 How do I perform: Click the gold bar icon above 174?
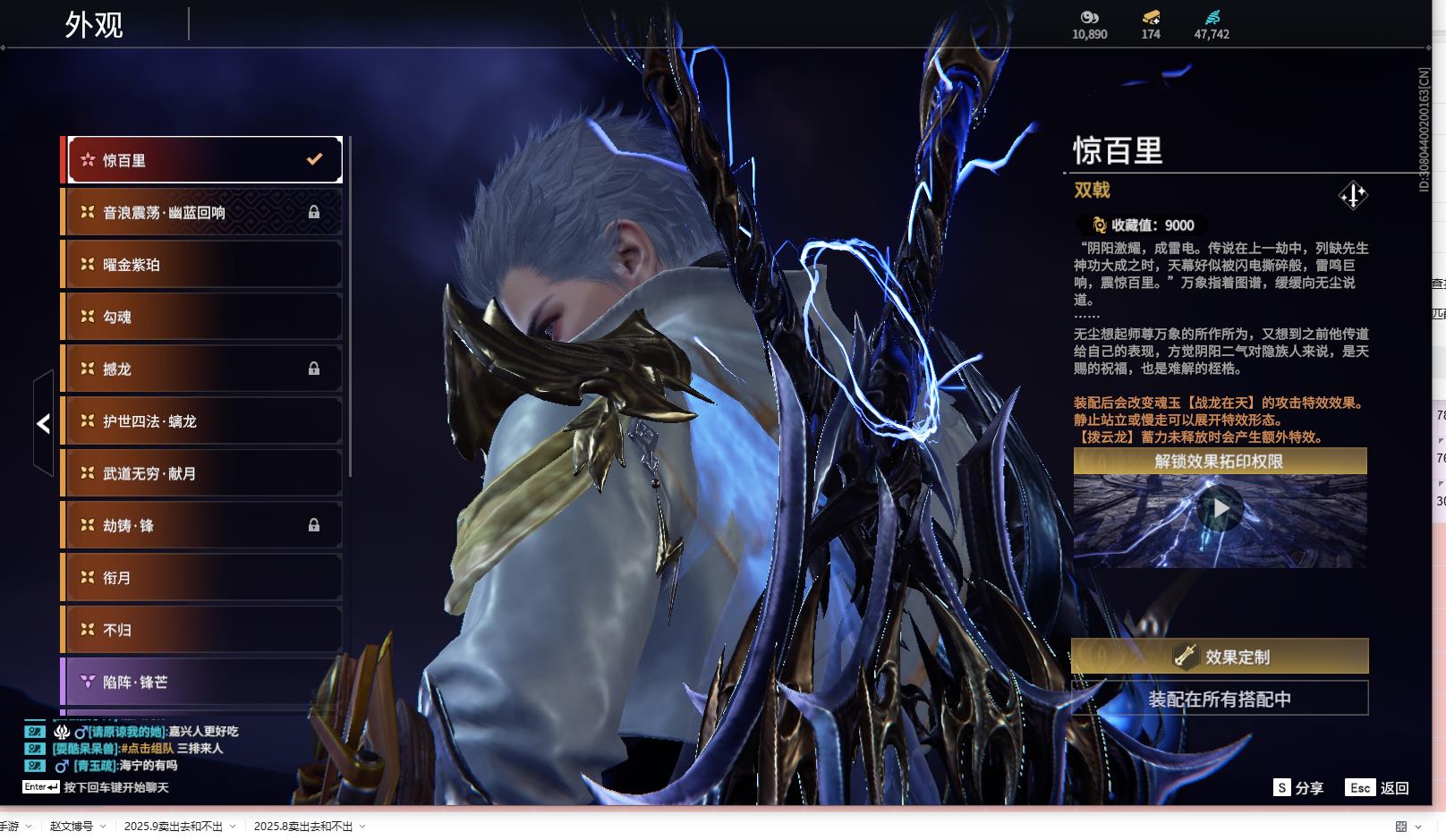pos(1151,17)
